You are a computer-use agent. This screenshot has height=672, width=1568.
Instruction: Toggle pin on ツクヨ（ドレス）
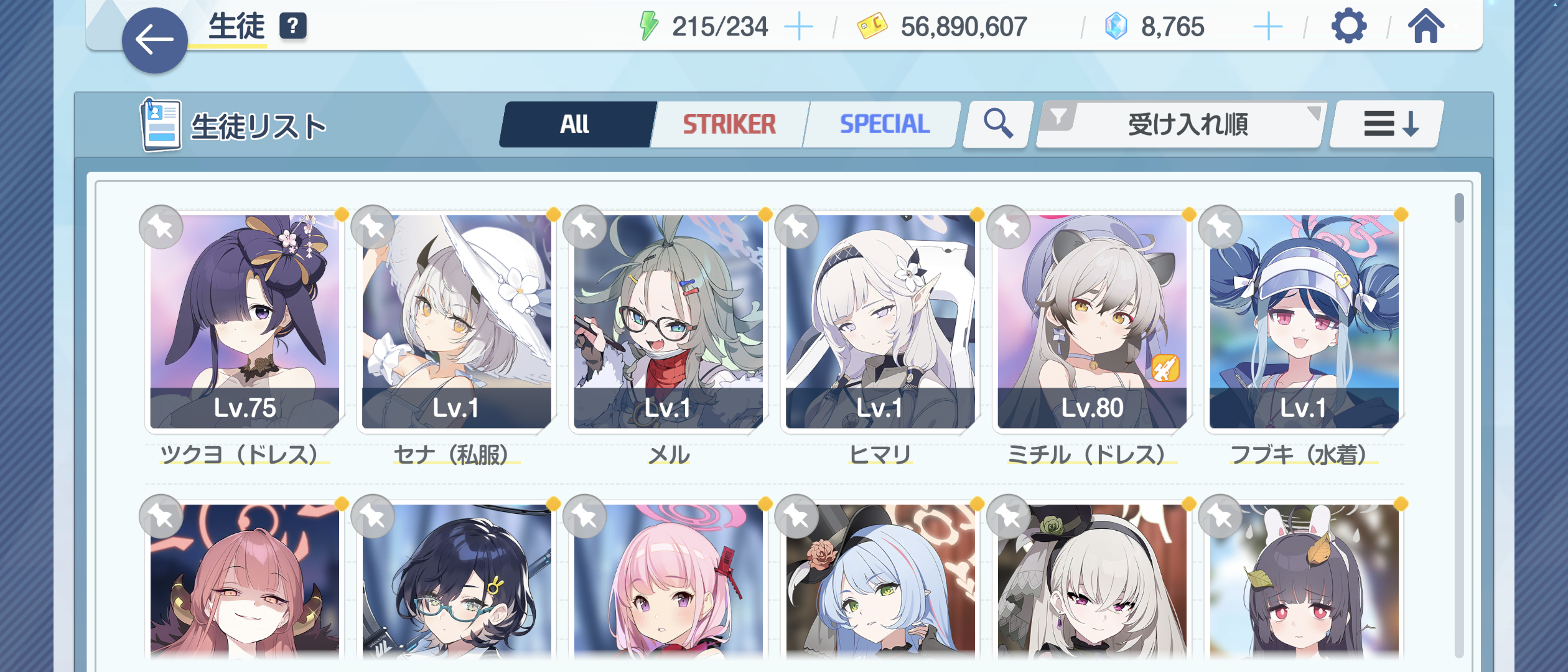point(161,227)
